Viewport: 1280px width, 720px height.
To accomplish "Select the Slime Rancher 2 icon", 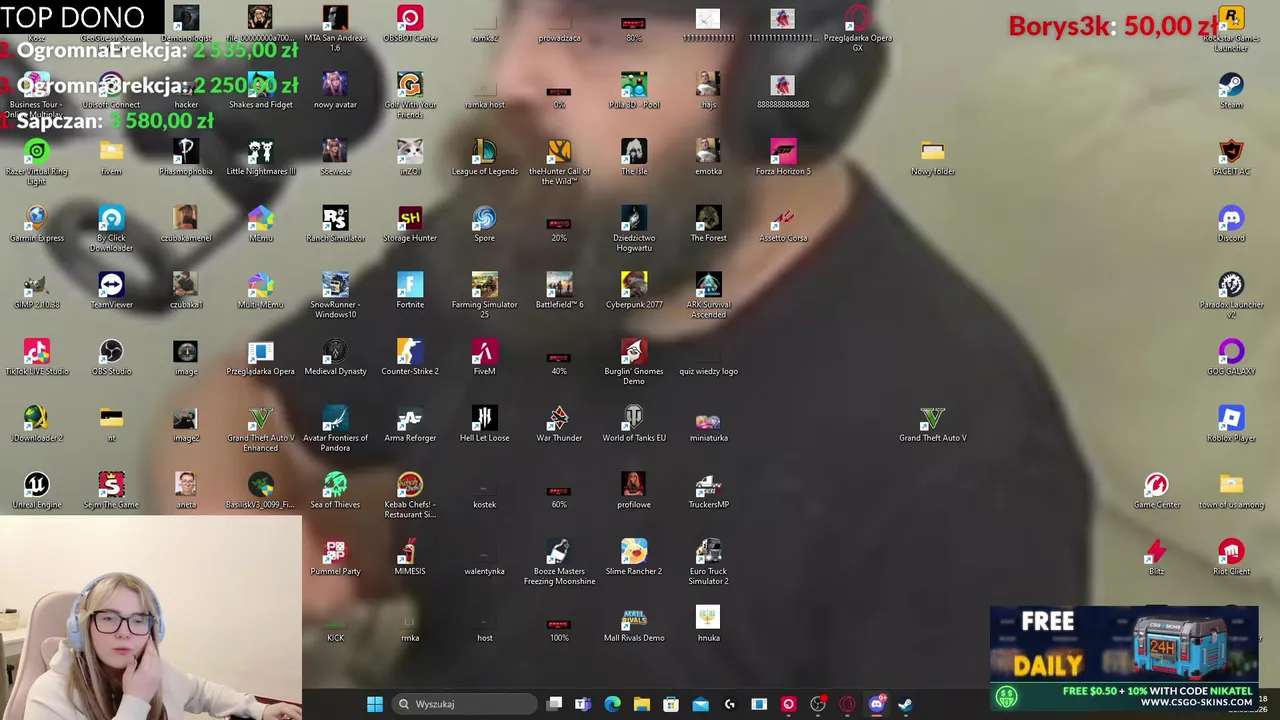I will tap(634, 557).
